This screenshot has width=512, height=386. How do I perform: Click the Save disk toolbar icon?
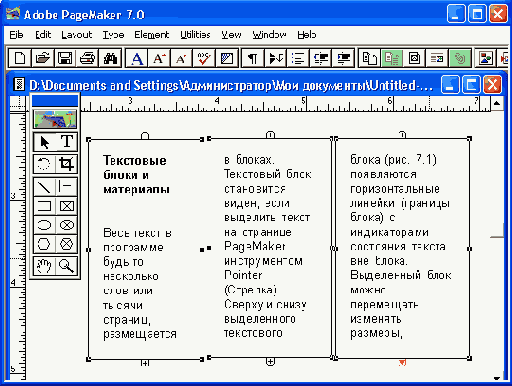point(65,58)
